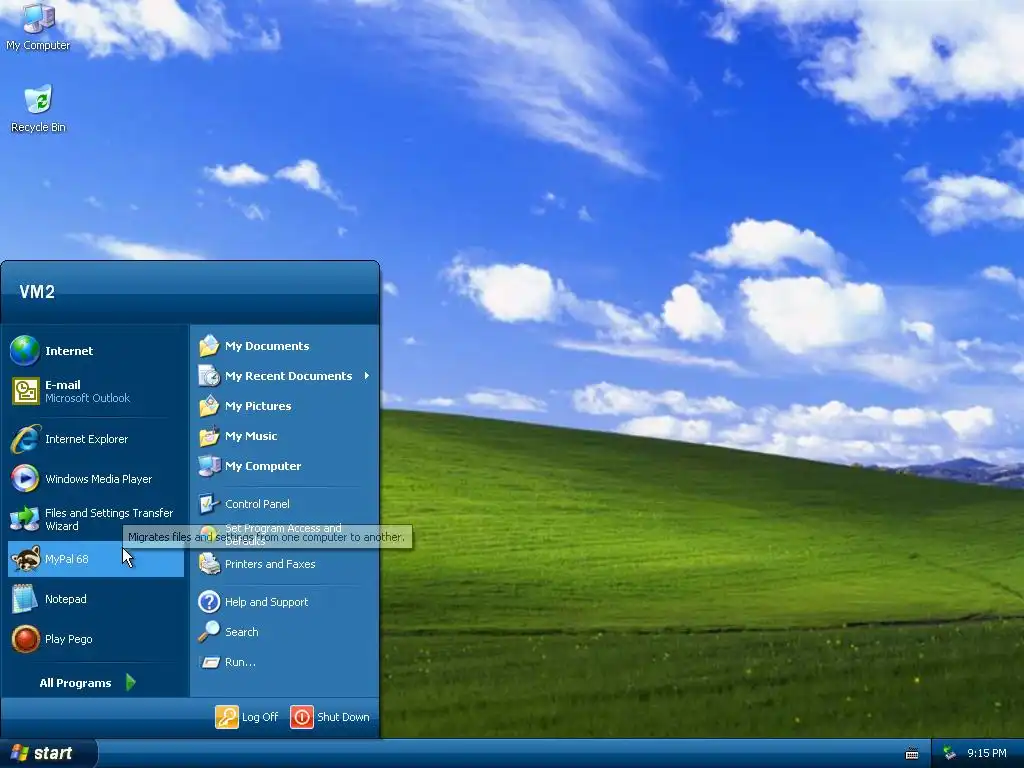Image resolution: width=1024 pixels, height=768 pixels.
Task: Click the red Shut Down power icon
Action: tap(302, 717)
